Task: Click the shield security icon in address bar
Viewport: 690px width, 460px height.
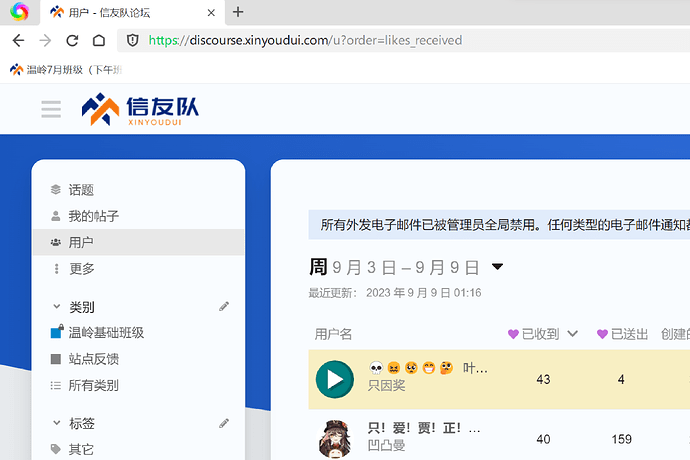Action: (132, 40)
